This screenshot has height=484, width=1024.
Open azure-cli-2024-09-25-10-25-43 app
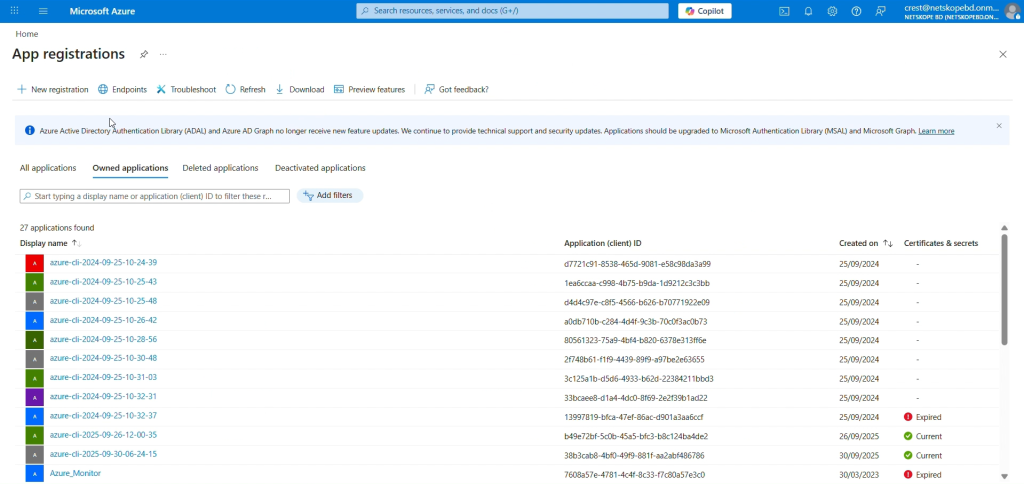click(103, 282)
